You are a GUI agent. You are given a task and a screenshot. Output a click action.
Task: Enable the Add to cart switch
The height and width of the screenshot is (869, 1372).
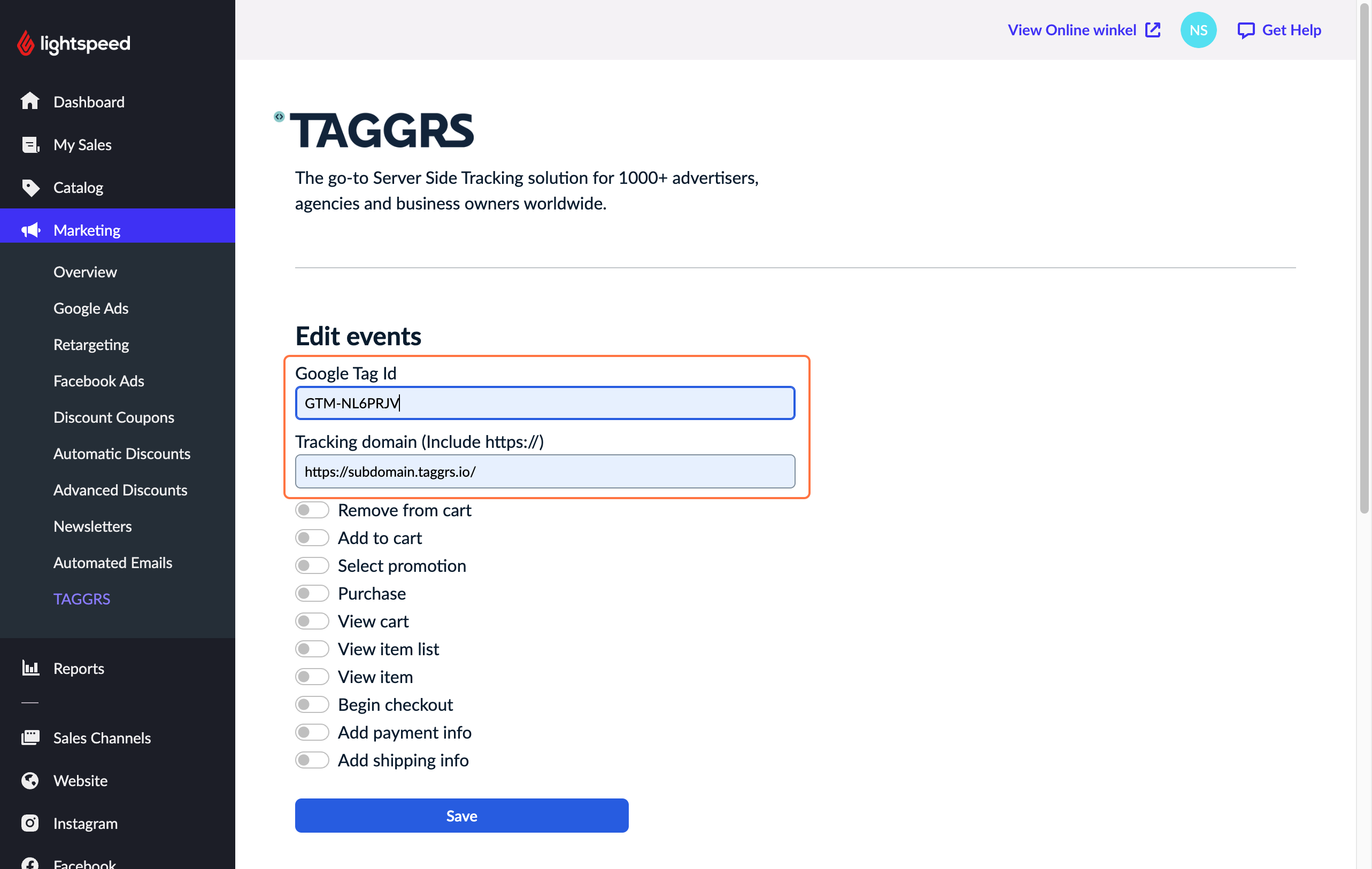[312, 538]
